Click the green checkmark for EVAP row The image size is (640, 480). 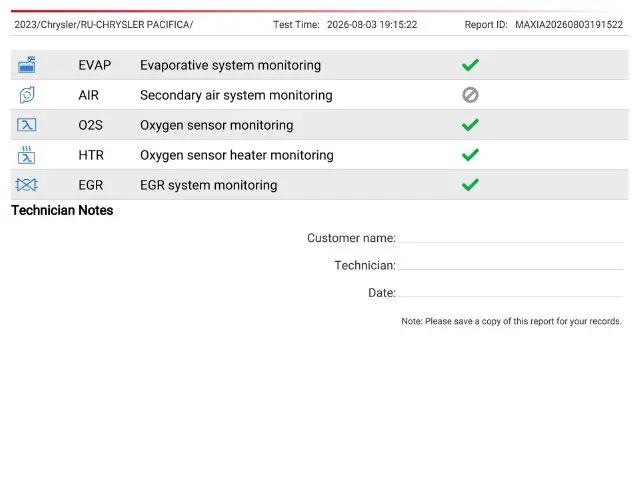[x=470, y=65]
